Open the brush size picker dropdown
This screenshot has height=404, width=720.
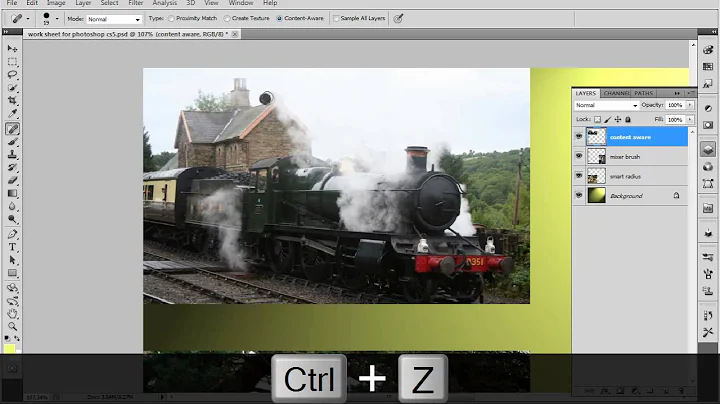pyautogui.click(x=57, y=19)
